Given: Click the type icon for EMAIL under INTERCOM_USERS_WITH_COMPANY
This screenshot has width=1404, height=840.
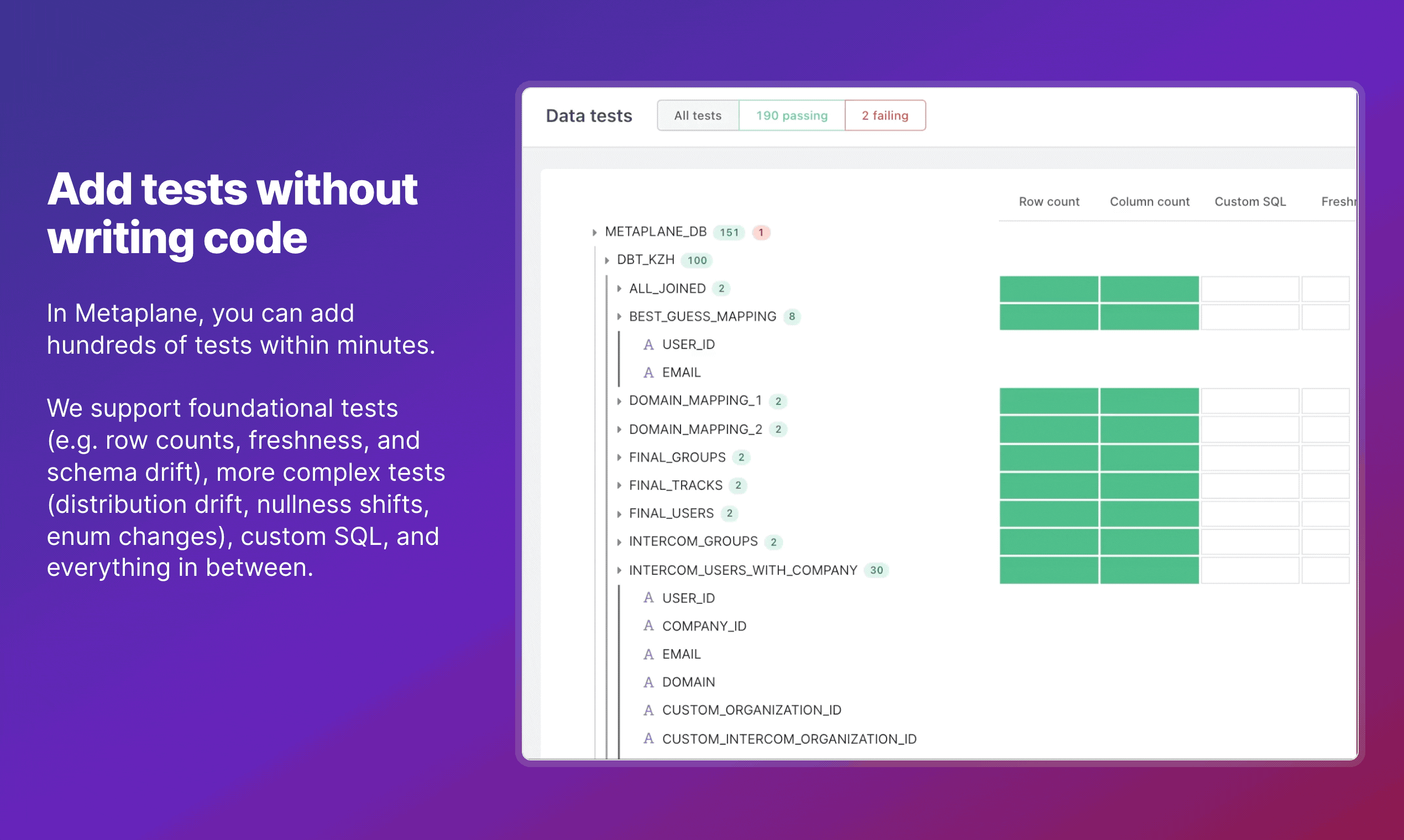Looking at the screenshot, I should pos(649,654).
